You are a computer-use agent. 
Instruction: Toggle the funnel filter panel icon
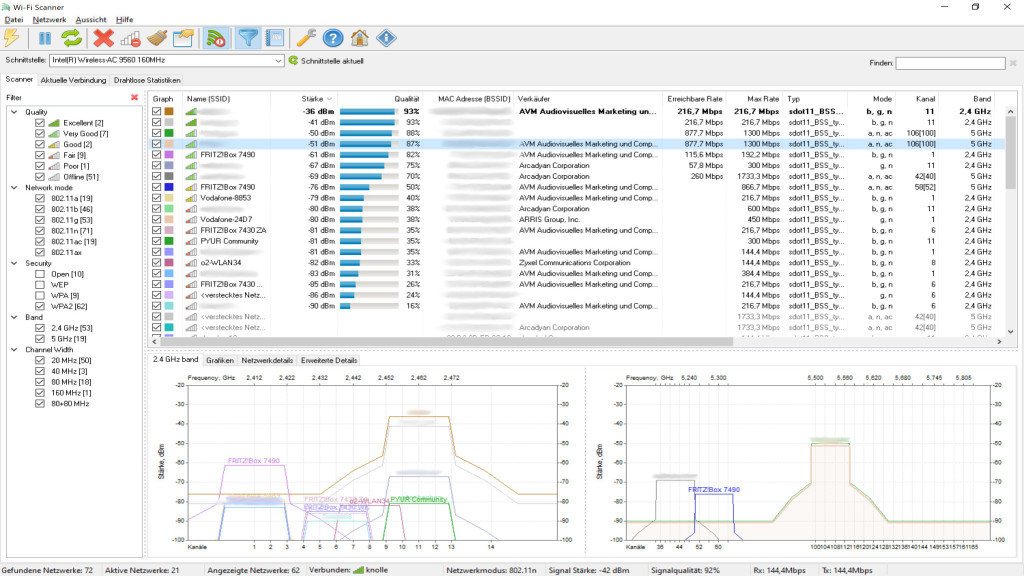(248, 38)
